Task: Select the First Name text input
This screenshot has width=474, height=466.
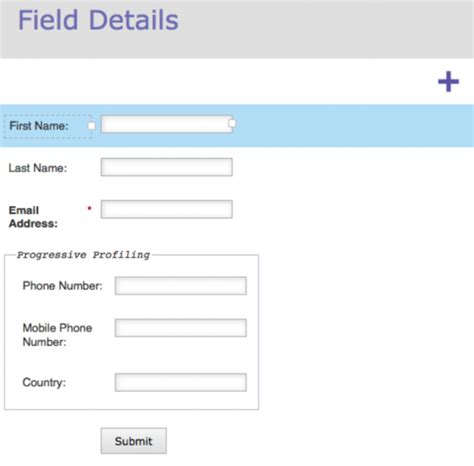Action: 166,124
